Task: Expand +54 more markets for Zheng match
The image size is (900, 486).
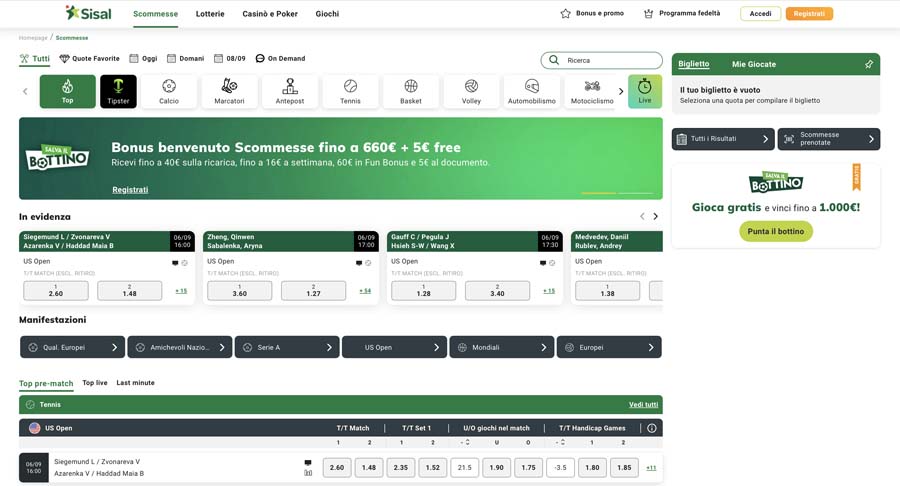Action: click(365, 291)
